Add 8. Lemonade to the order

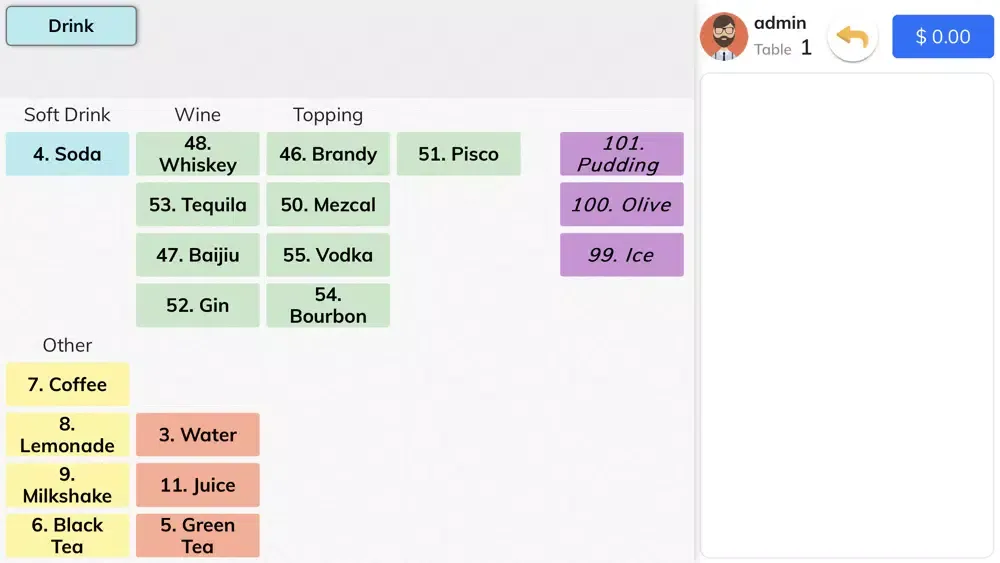(x=67, y=435)
